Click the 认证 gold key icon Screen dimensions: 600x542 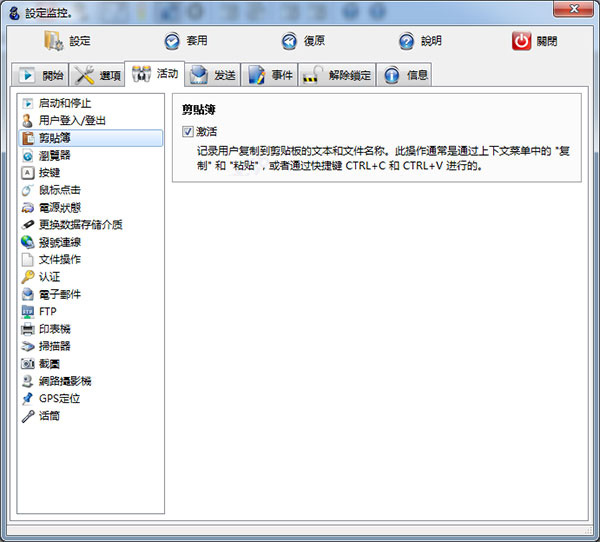[x=28, y=277]
